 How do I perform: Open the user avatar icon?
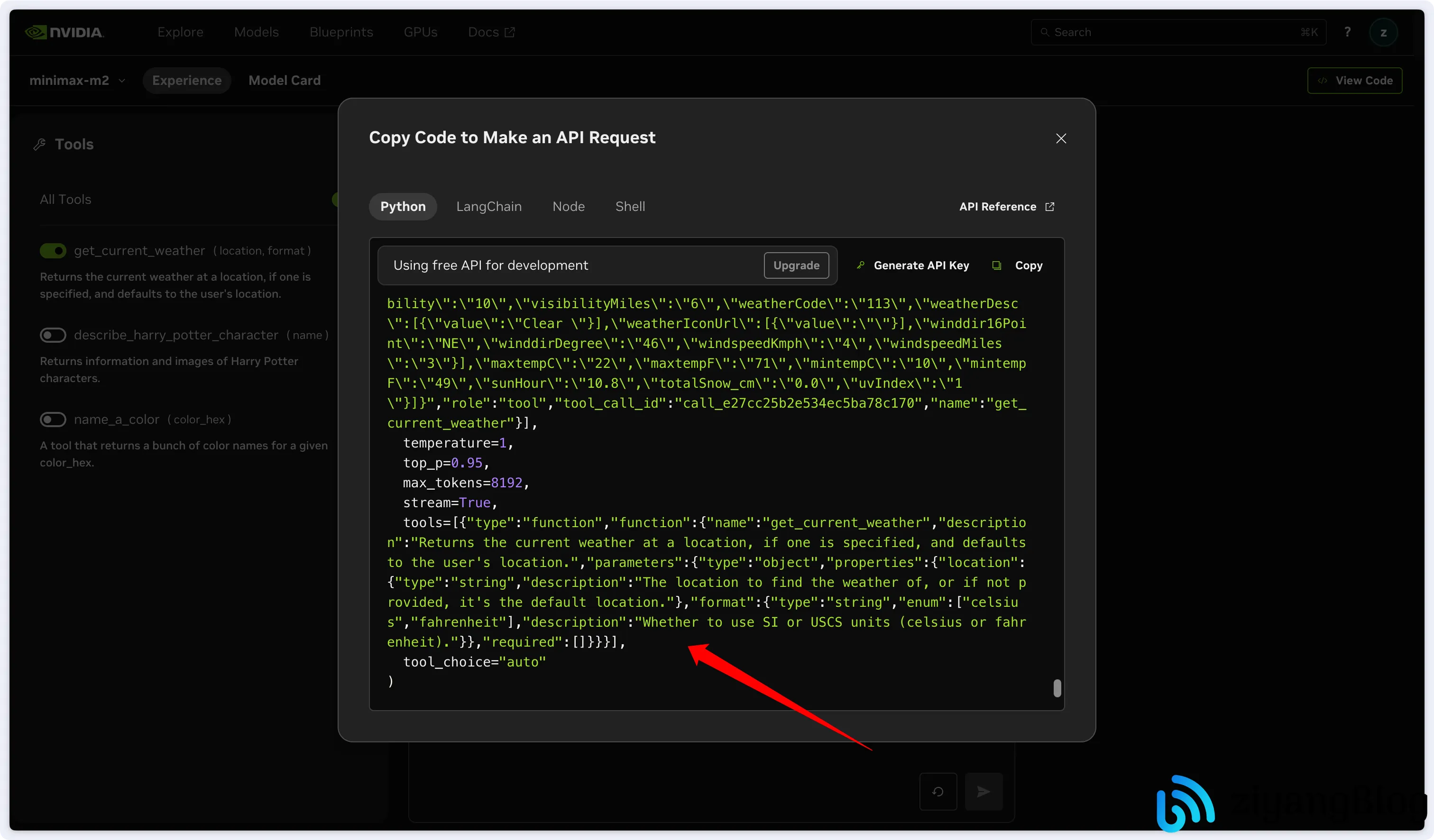[1383, 32]
